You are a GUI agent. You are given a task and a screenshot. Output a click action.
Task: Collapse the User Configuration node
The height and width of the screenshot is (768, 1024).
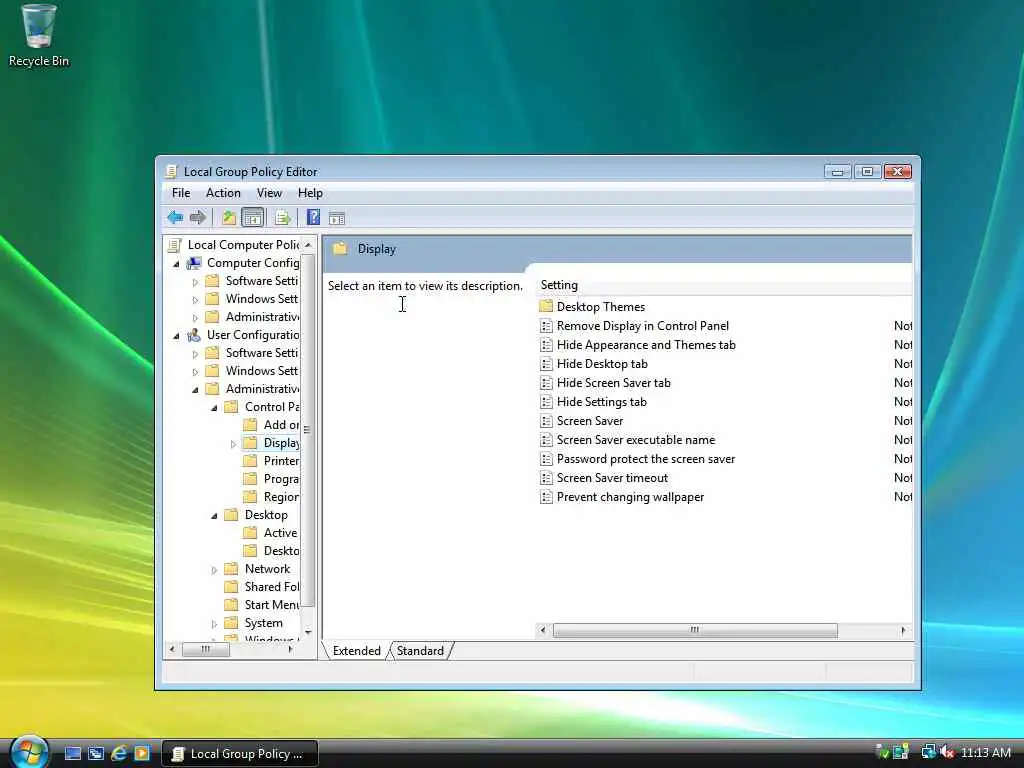[176, 336]
